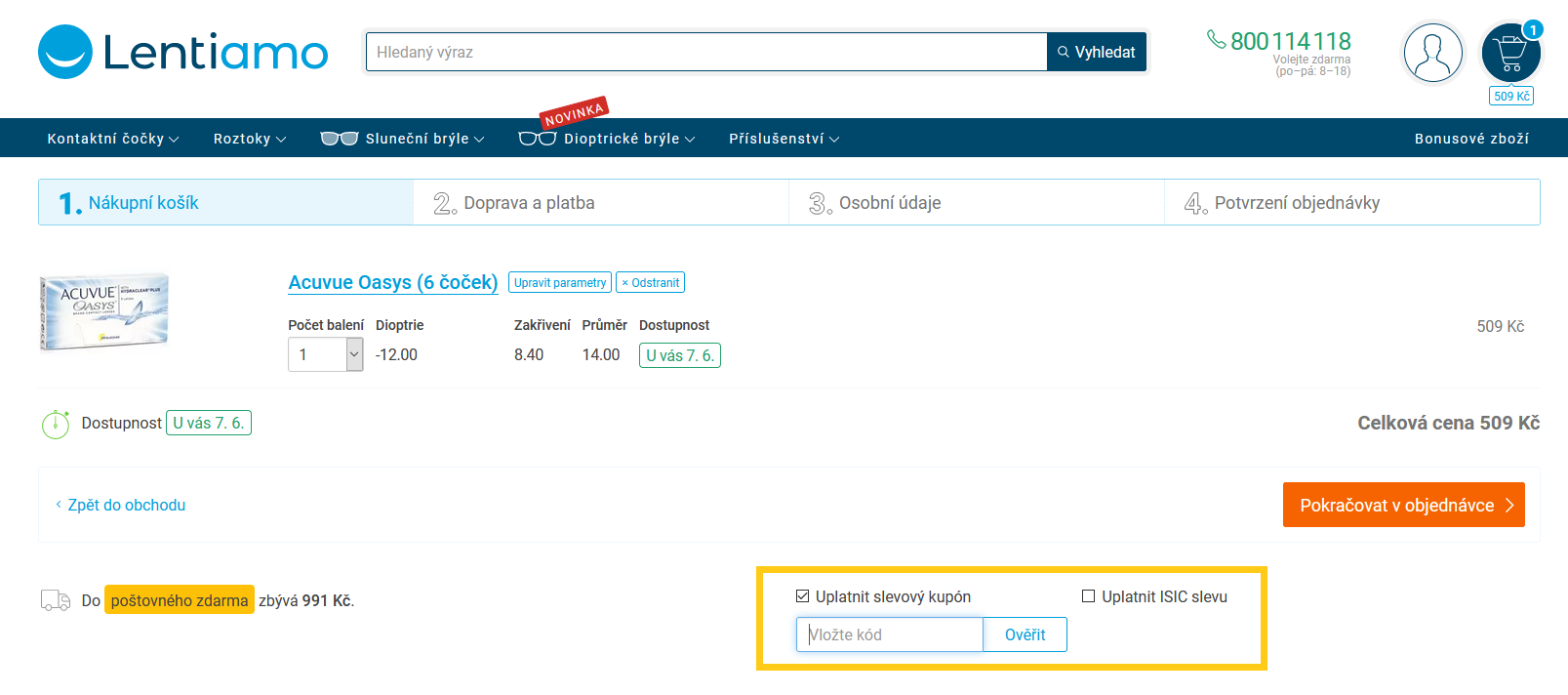Open Bonusové zboží menu item
Screen dimensions: 1568x695
(1471, 139)
